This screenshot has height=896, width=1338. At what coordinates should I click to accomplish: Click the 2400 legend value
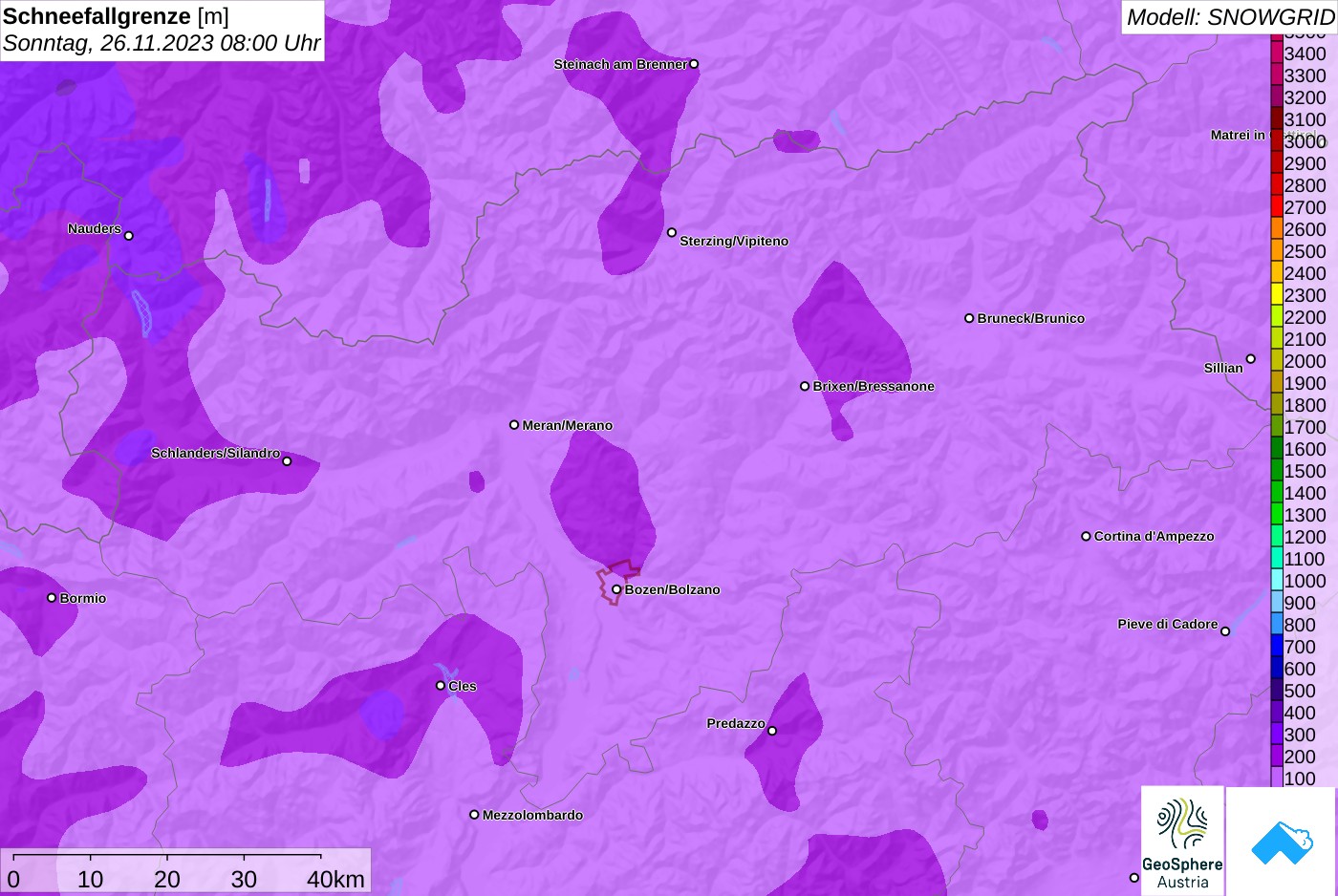click(x=1305, y=273)
